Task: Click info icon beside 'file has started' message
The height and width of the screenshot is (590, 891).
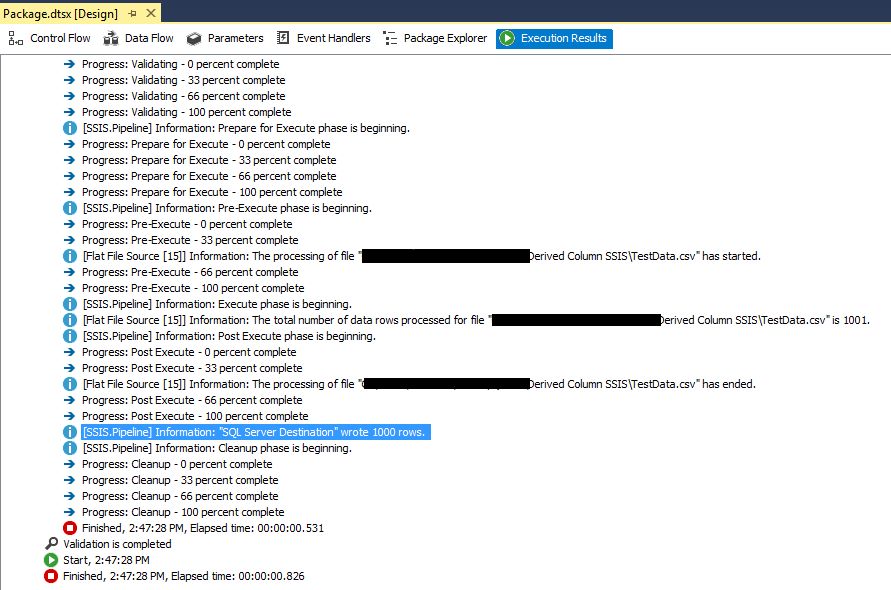Action: (x=70, y=256)
